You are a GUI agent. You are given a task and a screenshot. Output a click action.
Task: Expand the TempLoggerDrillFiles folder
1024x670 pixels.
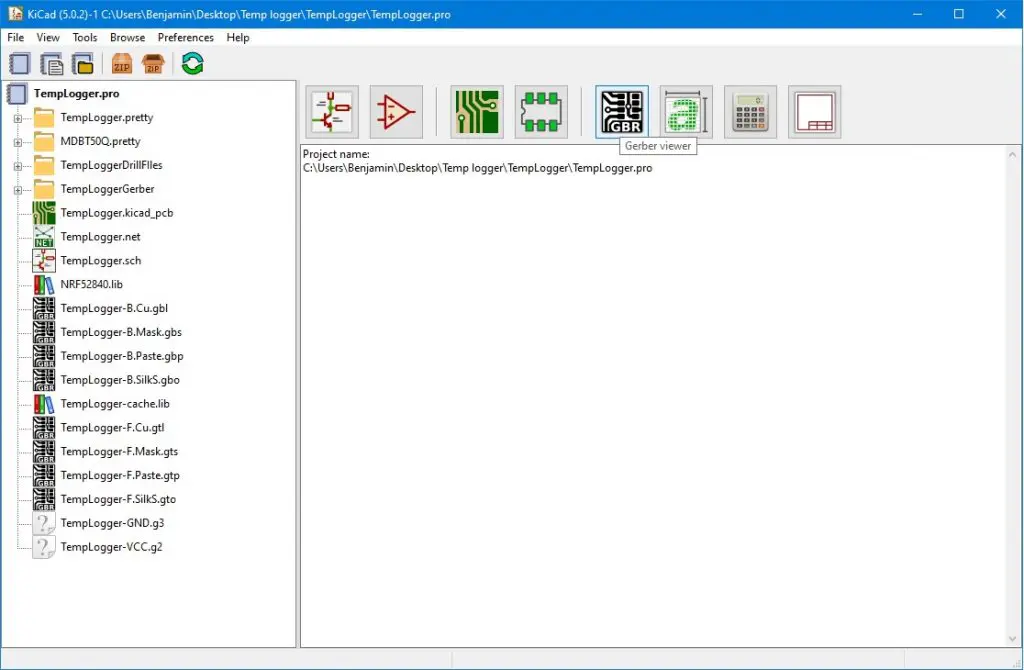pyautogui.click(x=18, y=166)
